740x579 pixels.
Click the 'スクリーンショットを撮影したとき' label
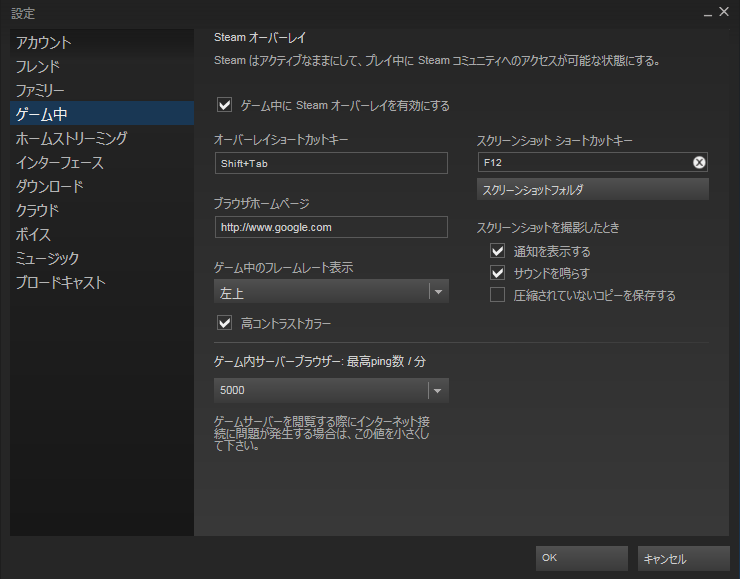pos(548,227)
